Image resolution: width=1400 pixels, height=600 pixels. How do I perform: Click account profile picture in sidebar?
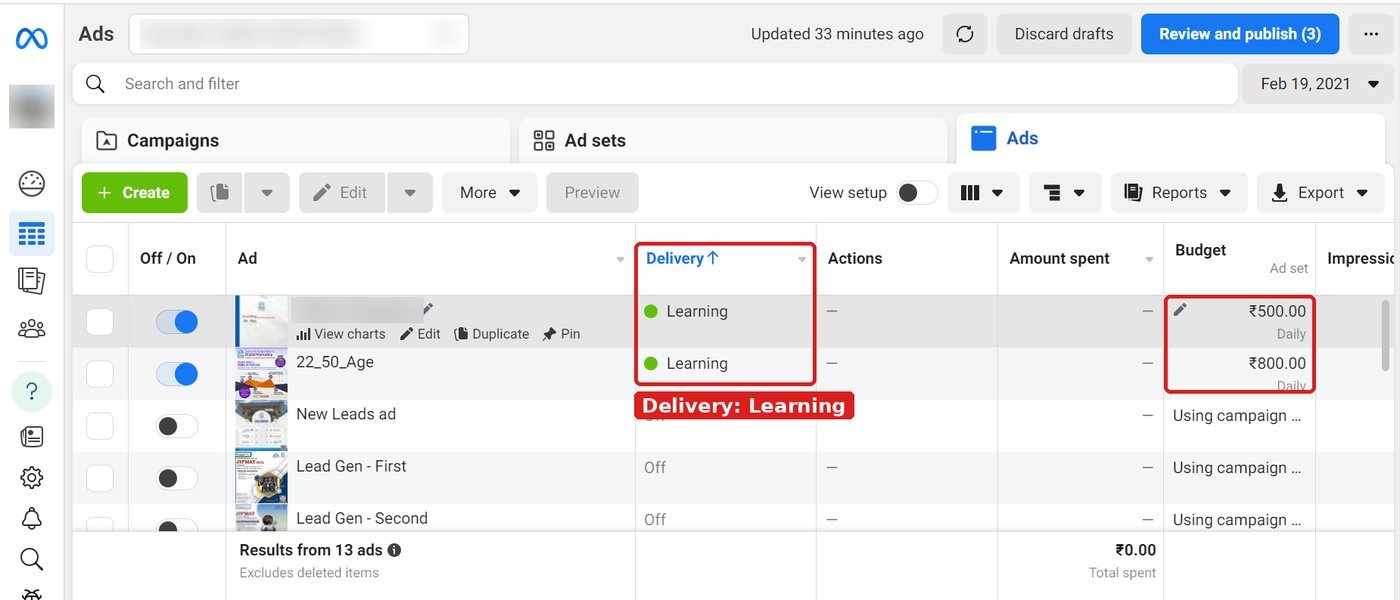pyautogui.click(x=32, y=107)
